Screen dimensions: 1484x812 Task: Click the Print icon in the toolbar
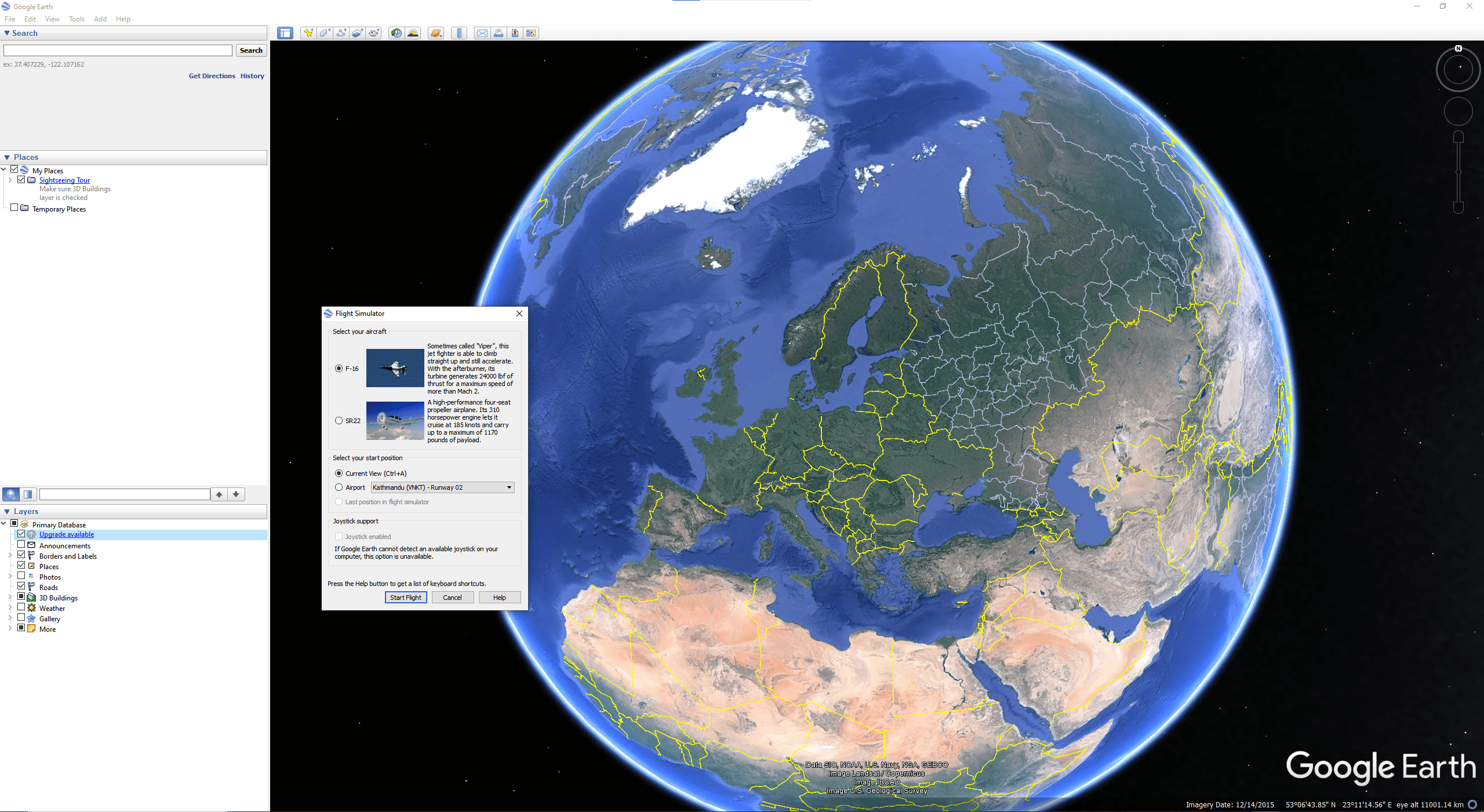[x=498, y=33]
